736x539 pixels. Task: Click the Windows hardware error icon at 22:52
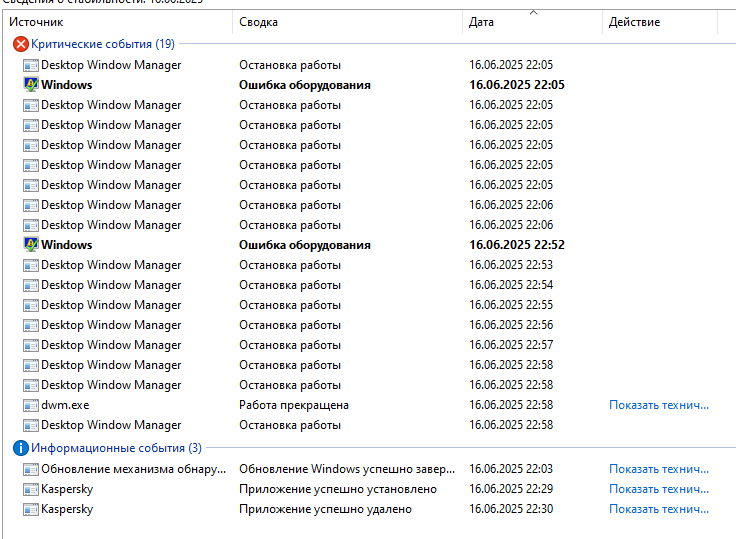coord(31,245)
